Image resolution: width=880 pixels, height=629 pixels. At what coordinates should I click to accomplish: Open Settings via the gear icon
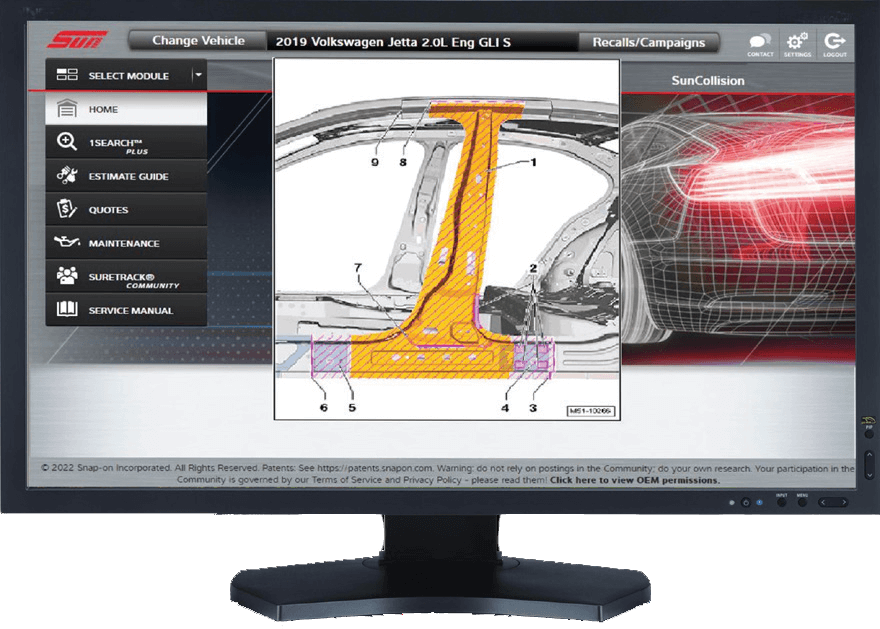click(x=797, y=42)
